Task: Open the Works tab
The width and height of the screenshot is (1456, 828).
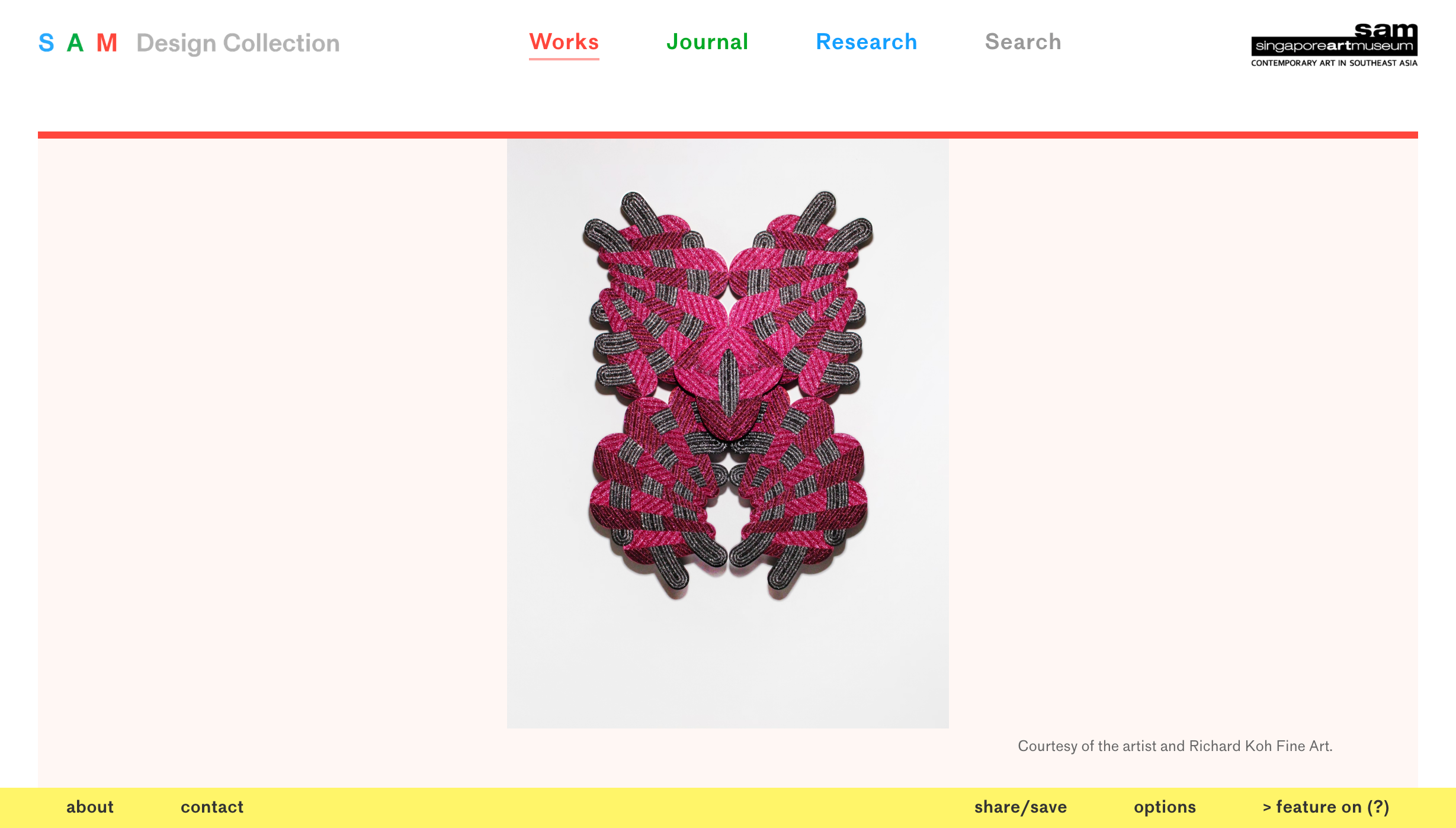Action: [564, 42]
